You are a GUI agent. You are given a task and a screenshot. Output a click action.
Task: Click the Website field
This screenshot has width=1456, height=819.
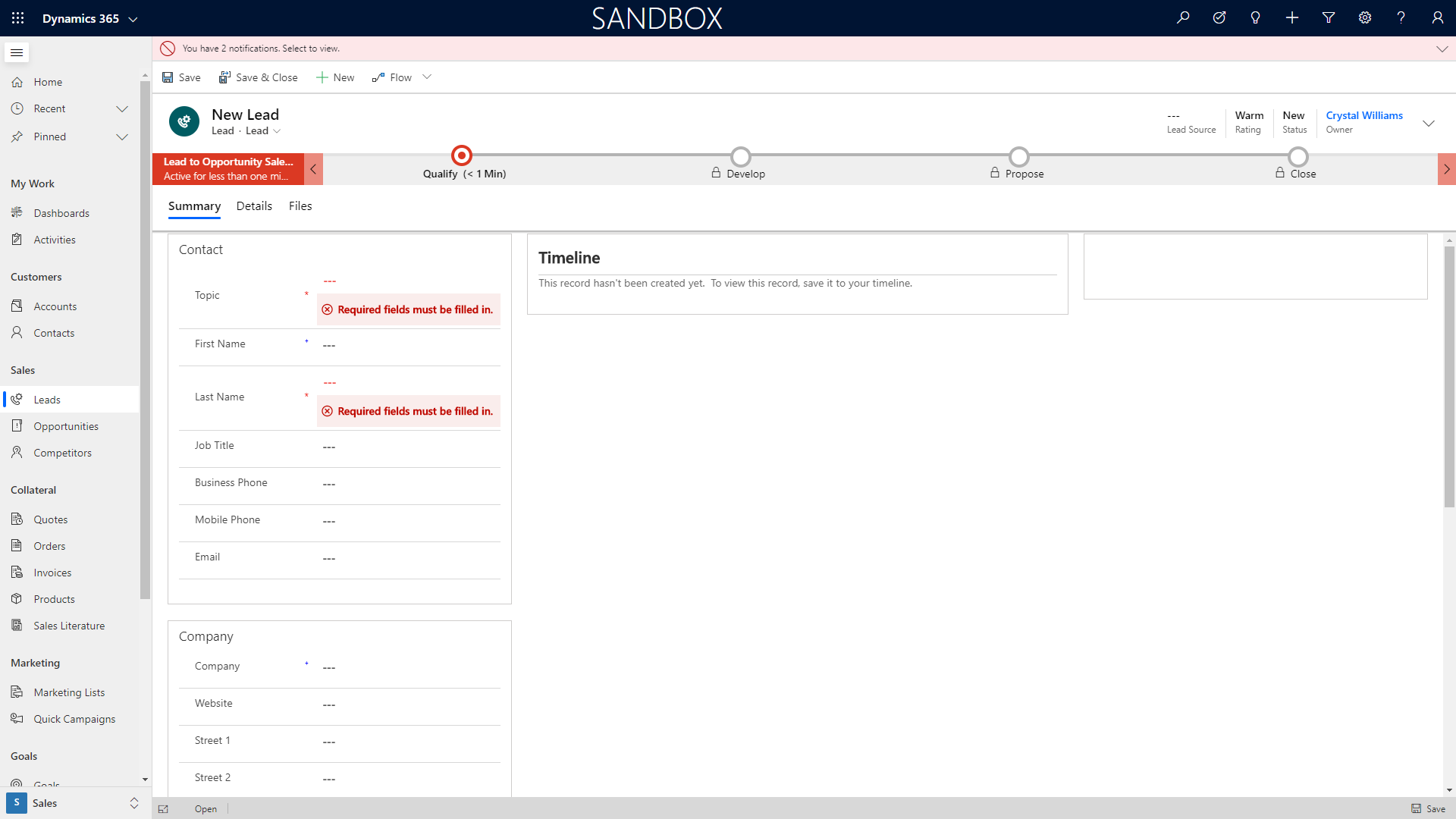[408, 705]
